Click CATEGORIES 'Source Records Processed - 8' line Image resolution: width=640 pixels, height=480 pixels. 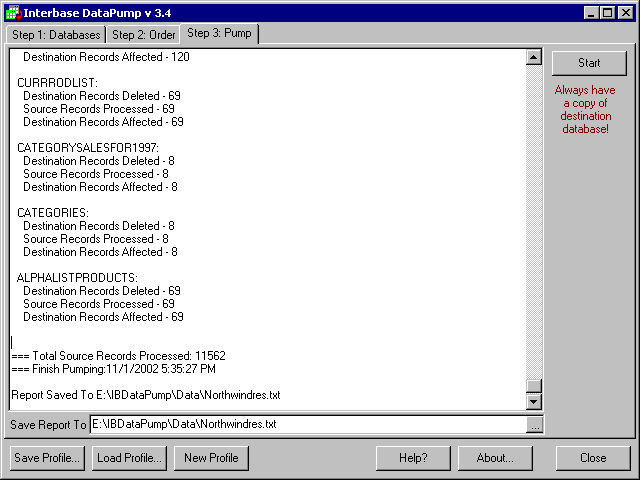point(96,239)
